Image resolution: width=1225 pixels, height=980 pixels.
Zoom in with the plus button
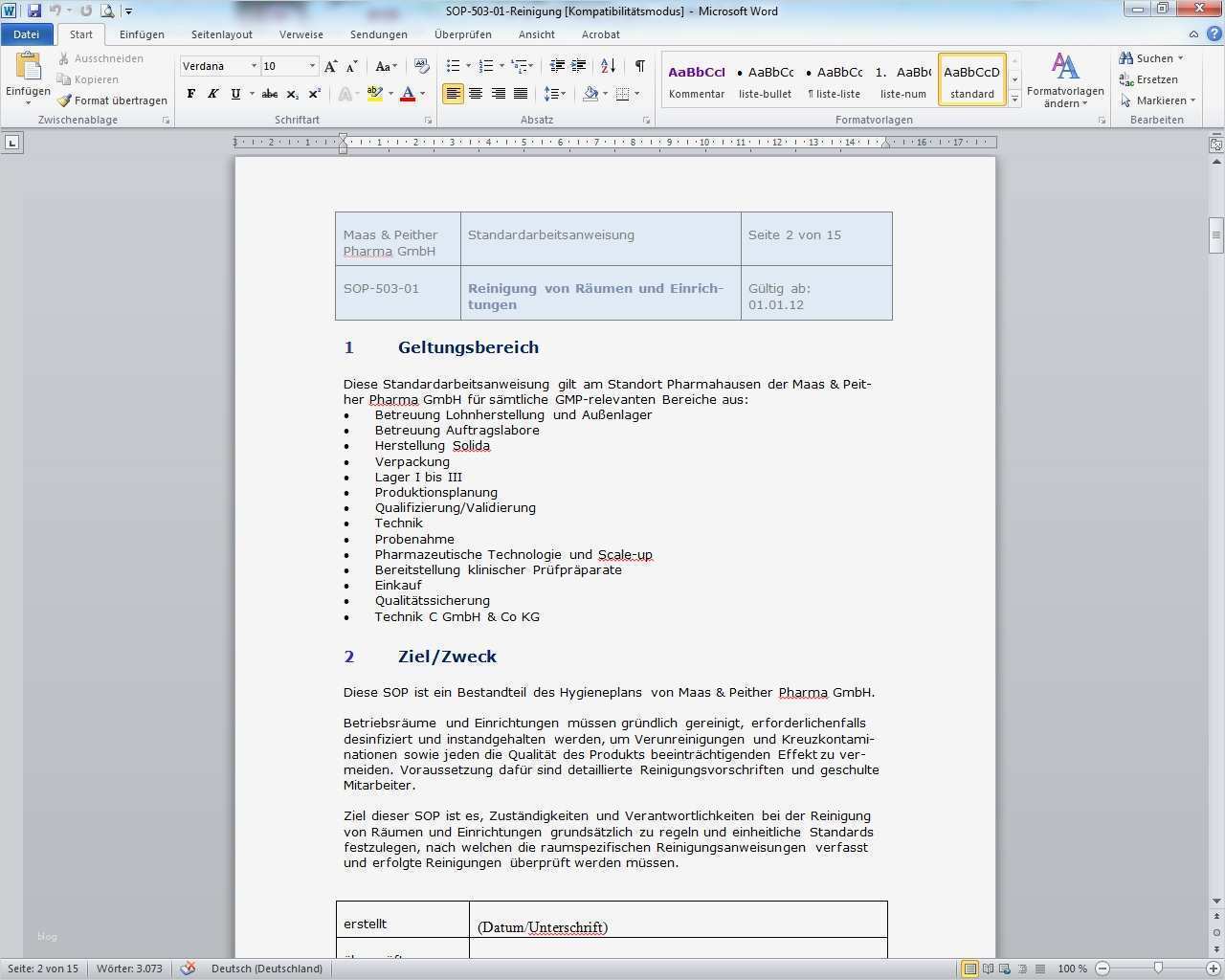[1214, 969]
